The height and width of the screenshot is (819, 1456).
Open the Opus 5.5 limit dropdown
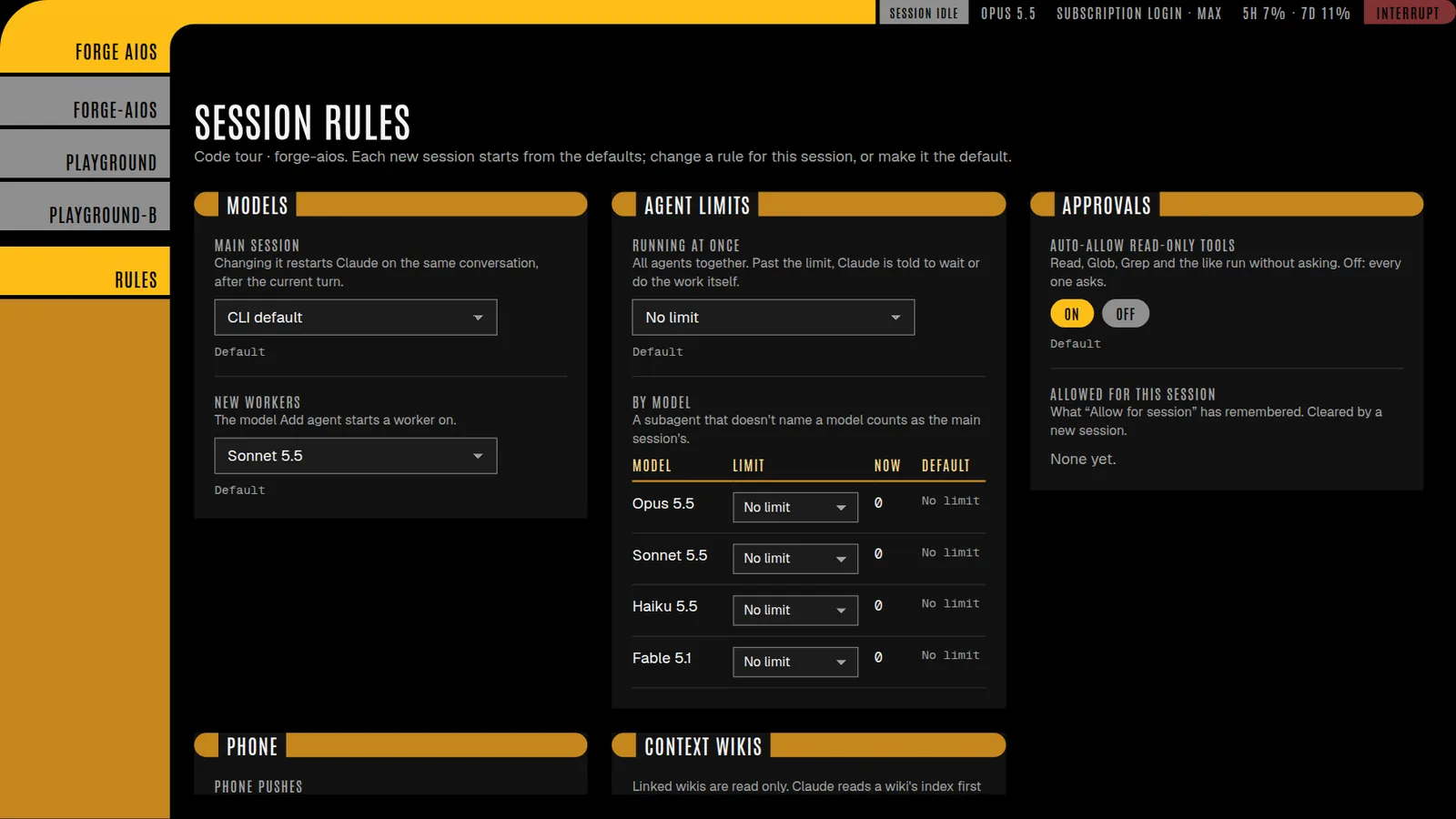click(x=795, y=507)
